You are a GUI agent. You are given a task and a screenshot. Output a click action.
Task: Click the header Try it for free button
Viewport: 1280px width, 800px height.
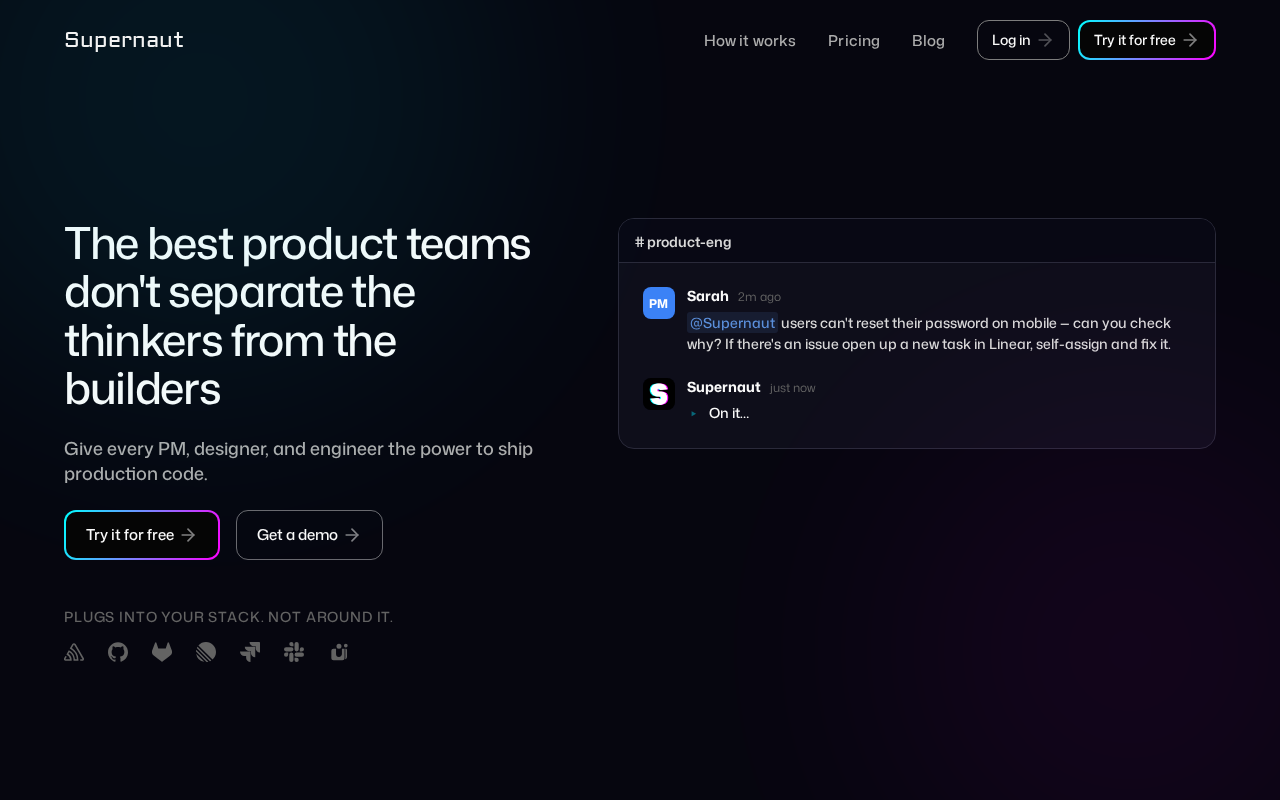click(1146, 40)
